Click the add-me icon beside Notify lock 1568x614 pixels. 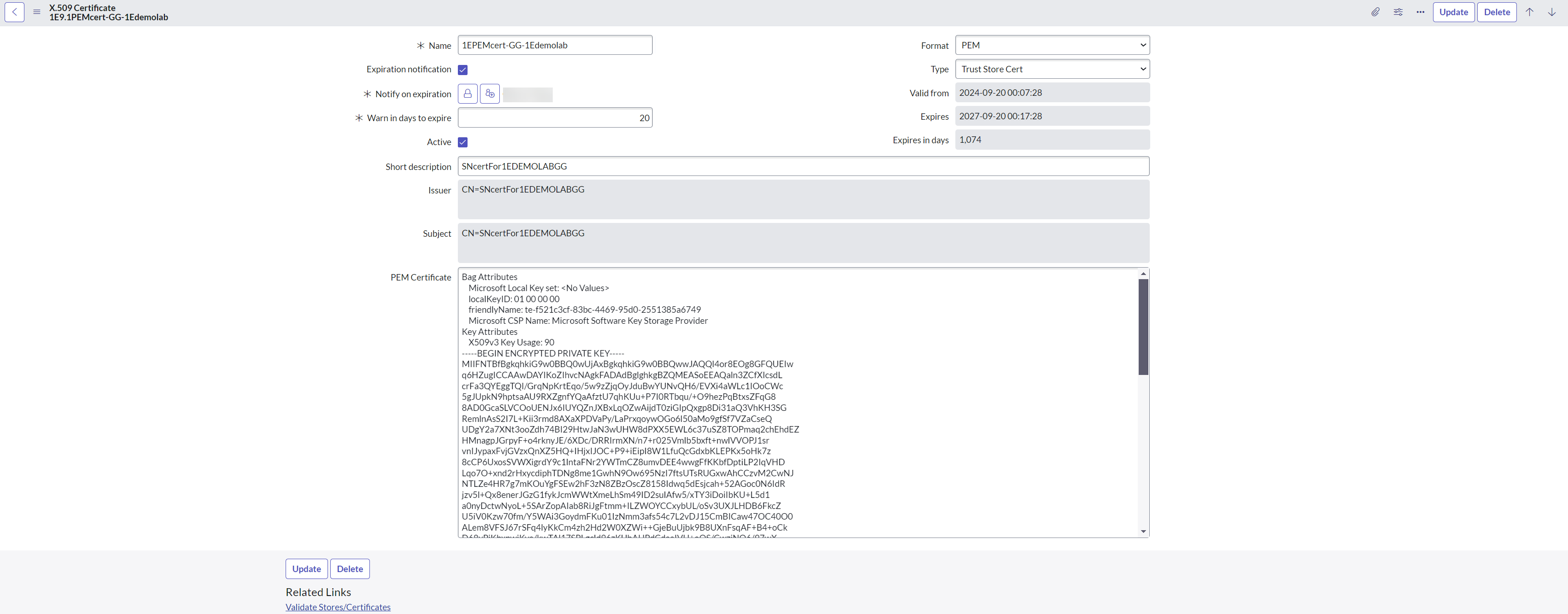coord(489,94)
